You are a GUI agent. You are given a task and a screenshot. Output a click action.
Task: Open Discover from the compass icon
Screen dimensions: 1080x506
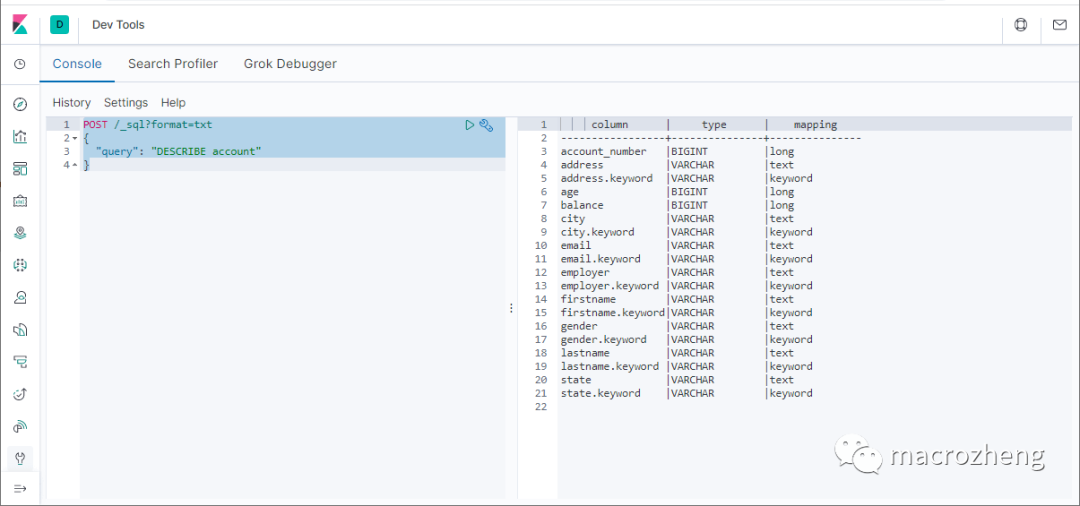tap(20, 104)
